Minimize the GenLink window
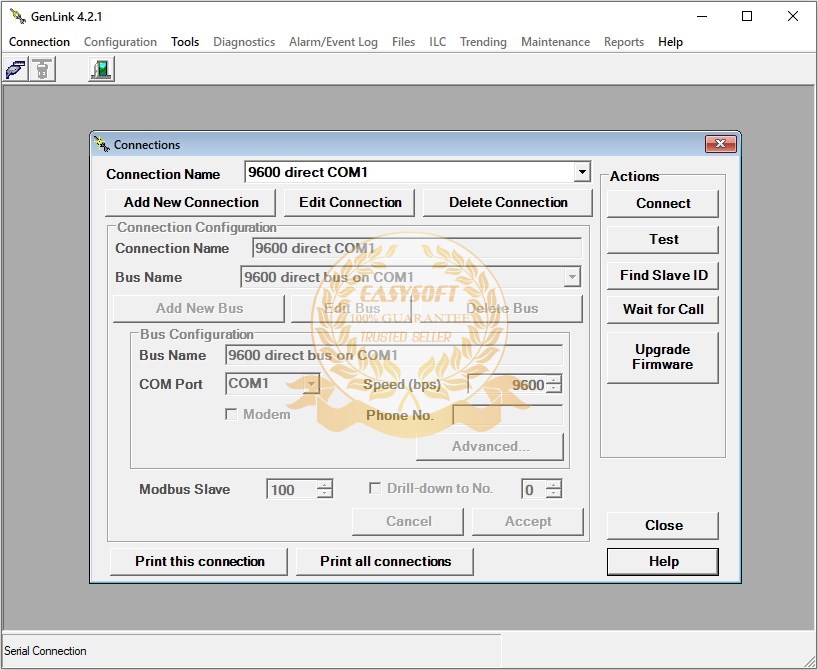 click(702, 16)
